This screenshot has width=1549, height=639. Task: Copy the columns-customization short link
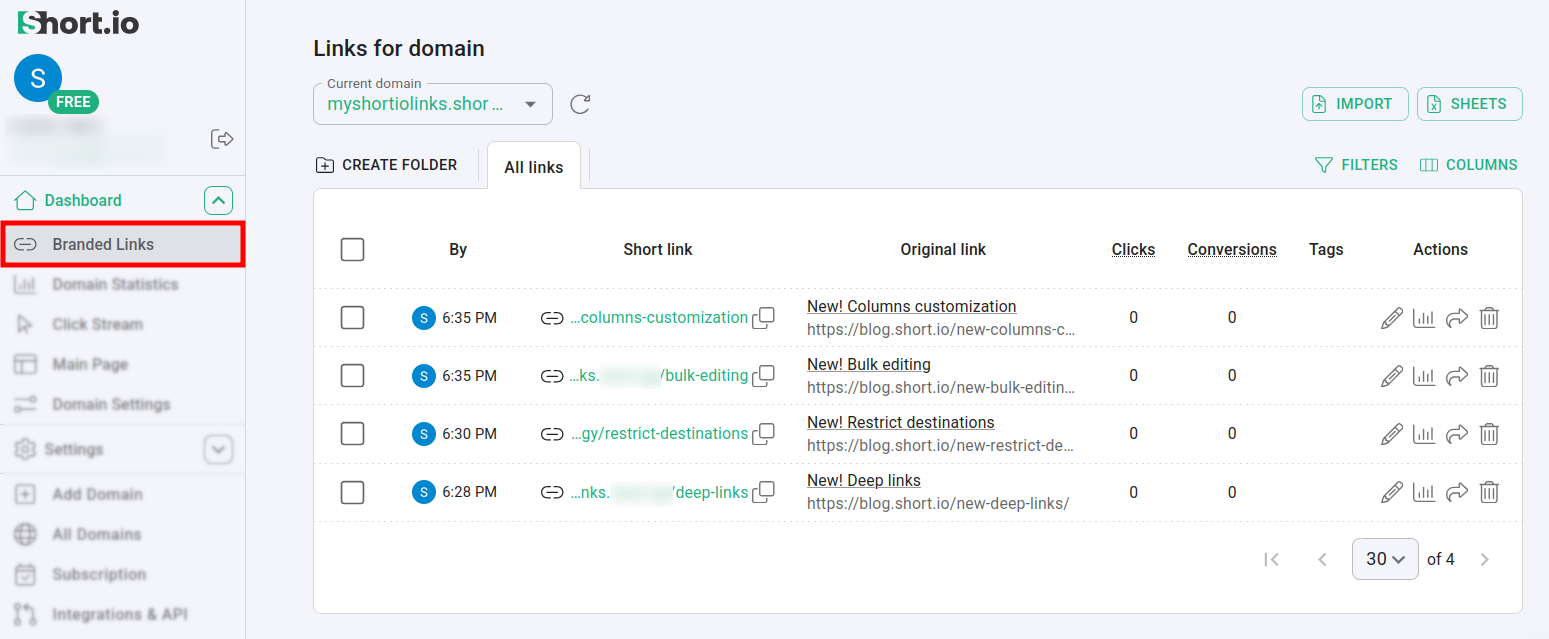763,318
